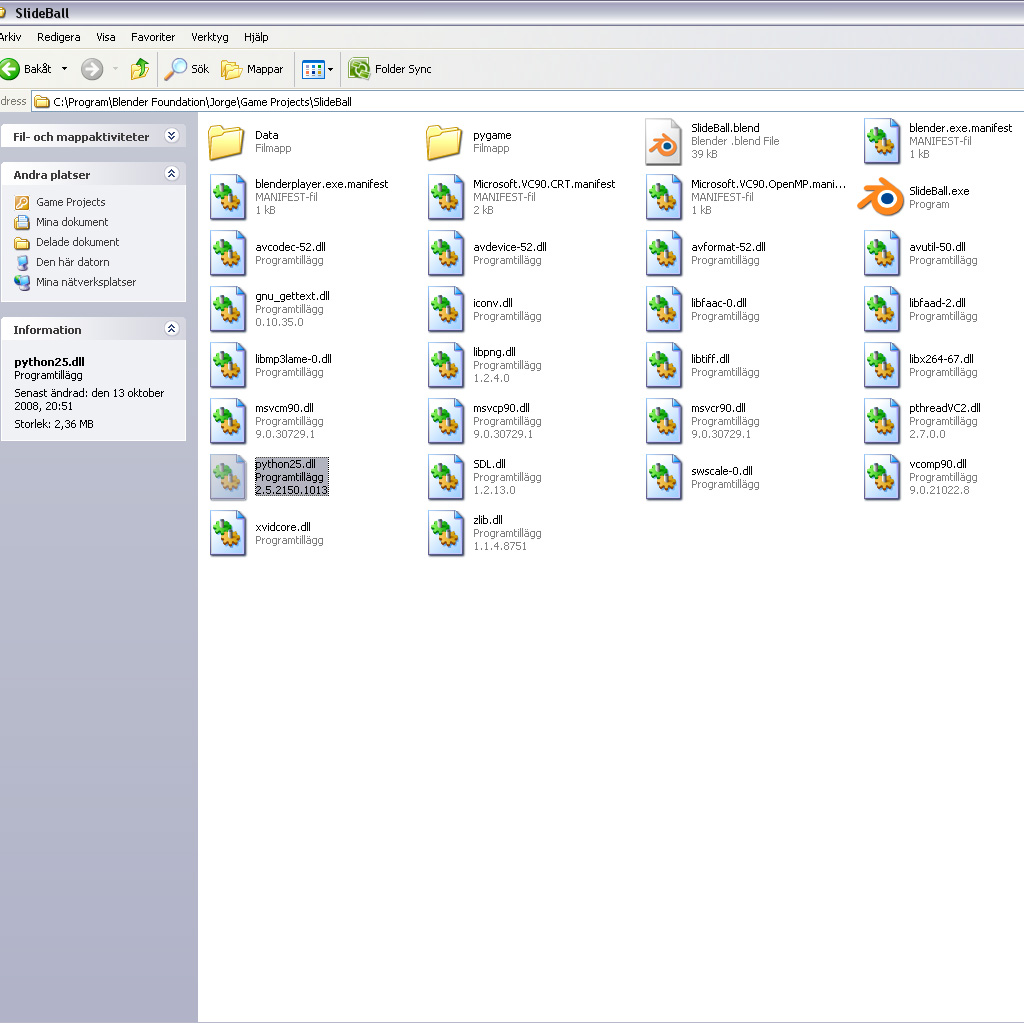Launch Folder Sync from toolbar
Screen dimensions: 1024x1024
point(390,69)
